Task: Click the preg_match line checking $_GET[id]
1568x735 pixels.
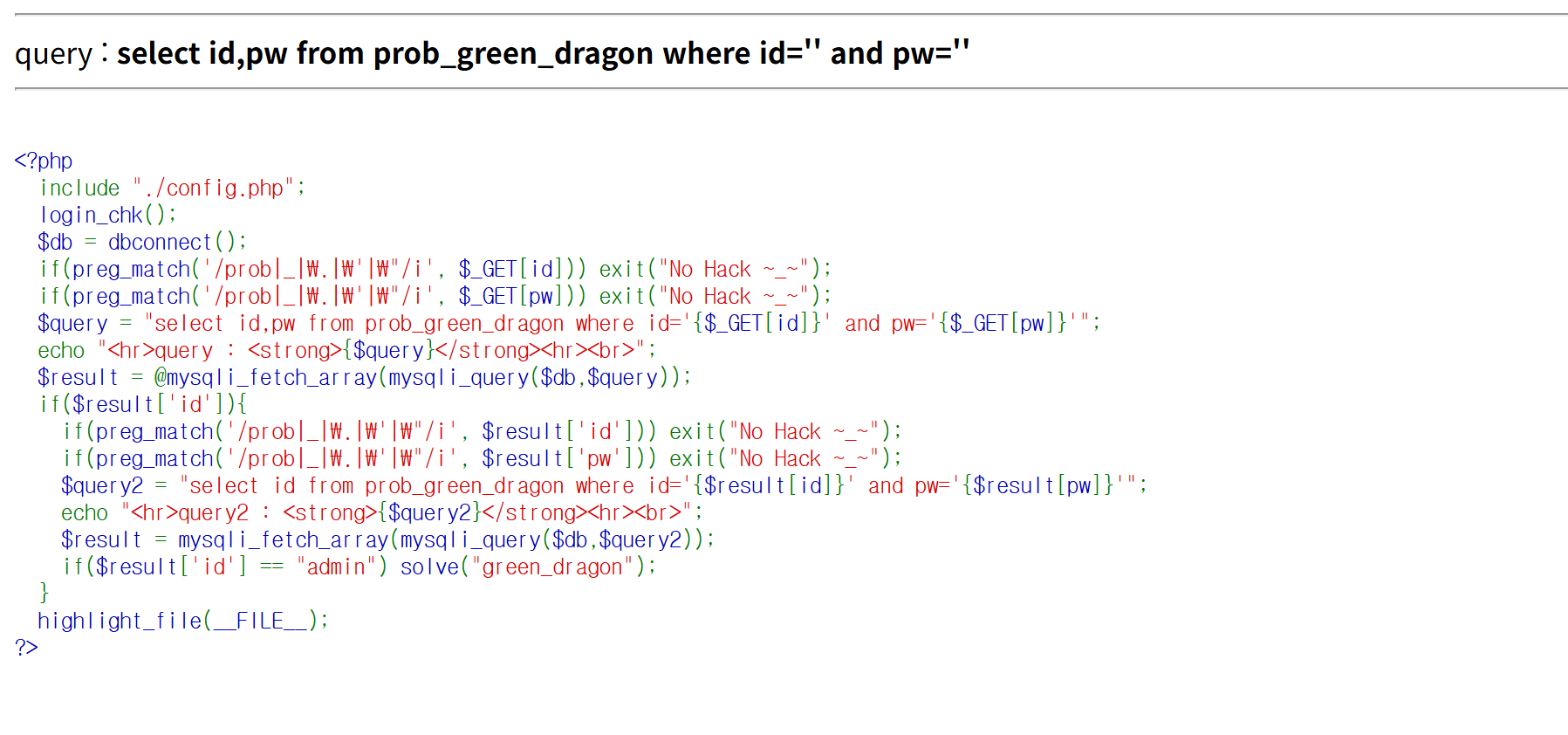Action: [x=435, y=269]
